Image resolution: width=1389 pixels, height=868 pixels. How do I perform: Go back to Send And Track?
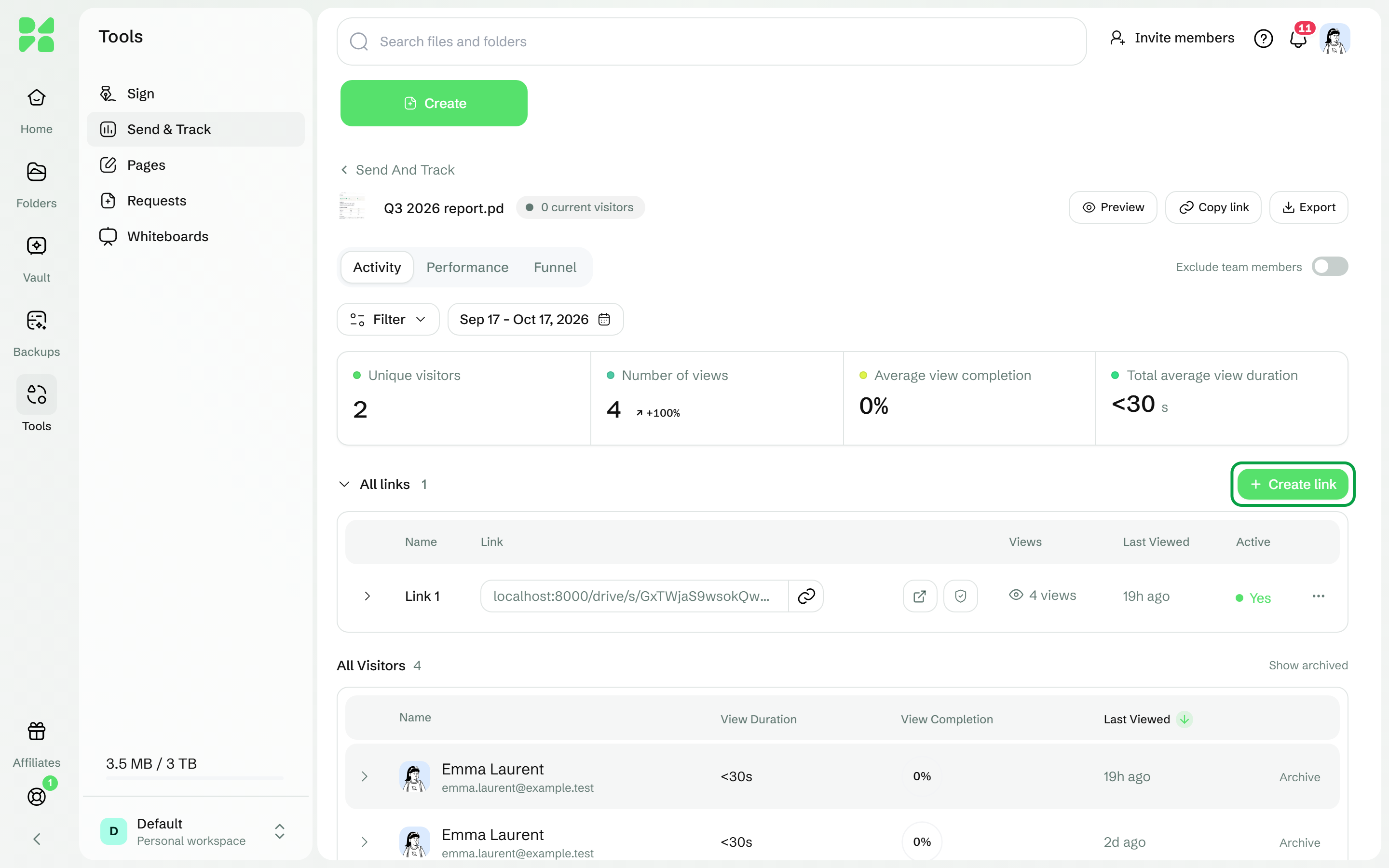397,170
